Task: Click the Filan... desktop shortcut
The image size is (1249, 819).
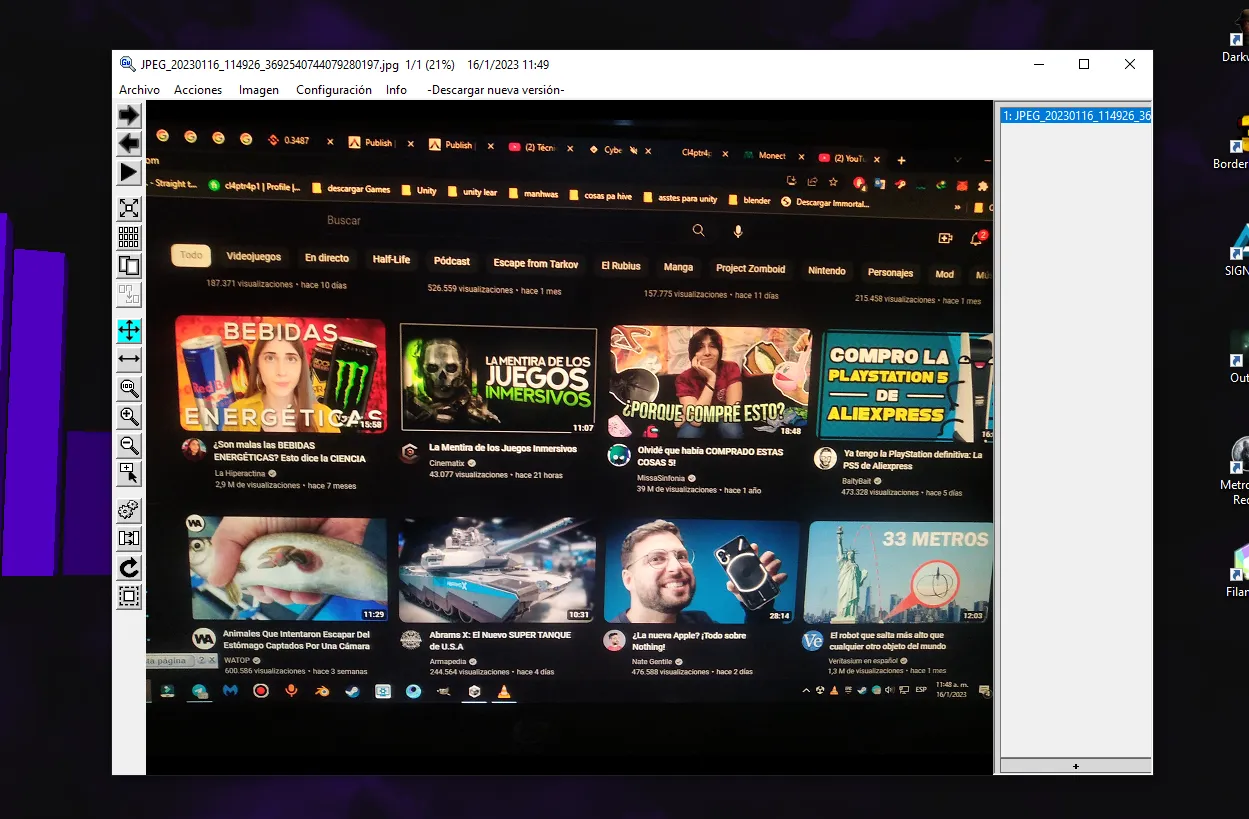Action: (x=1238, y=570)
